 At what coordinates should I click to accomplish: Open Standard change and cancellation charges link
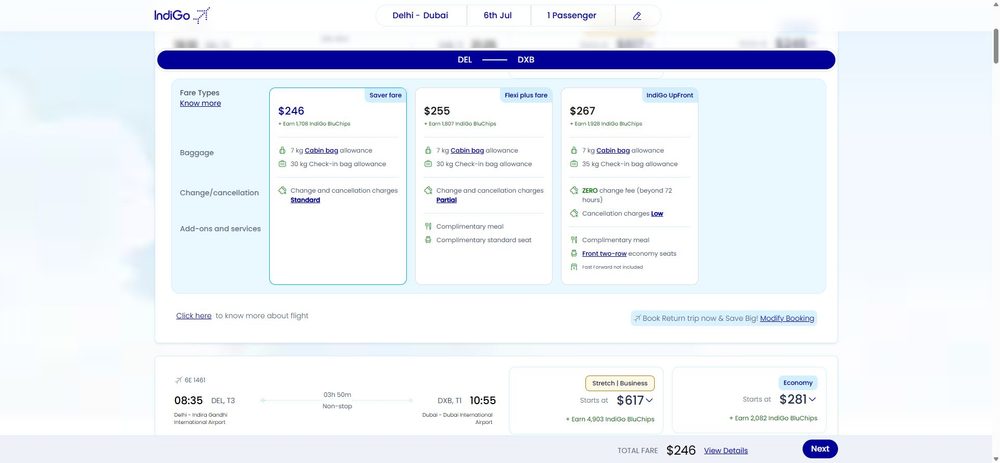tap(305, 200)
